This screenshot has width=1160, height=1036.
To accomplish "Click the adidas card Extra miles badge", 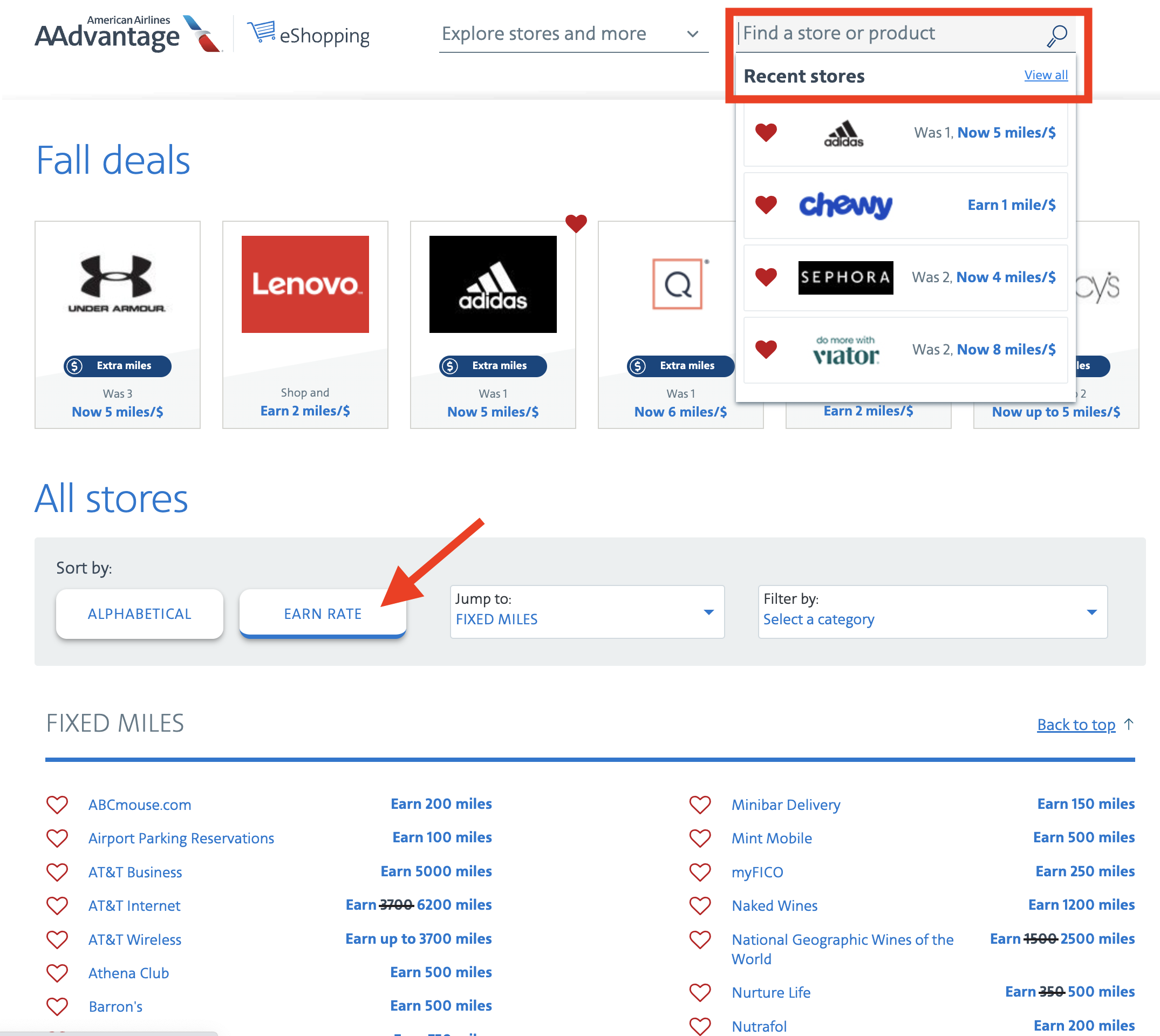I will 493,366.
